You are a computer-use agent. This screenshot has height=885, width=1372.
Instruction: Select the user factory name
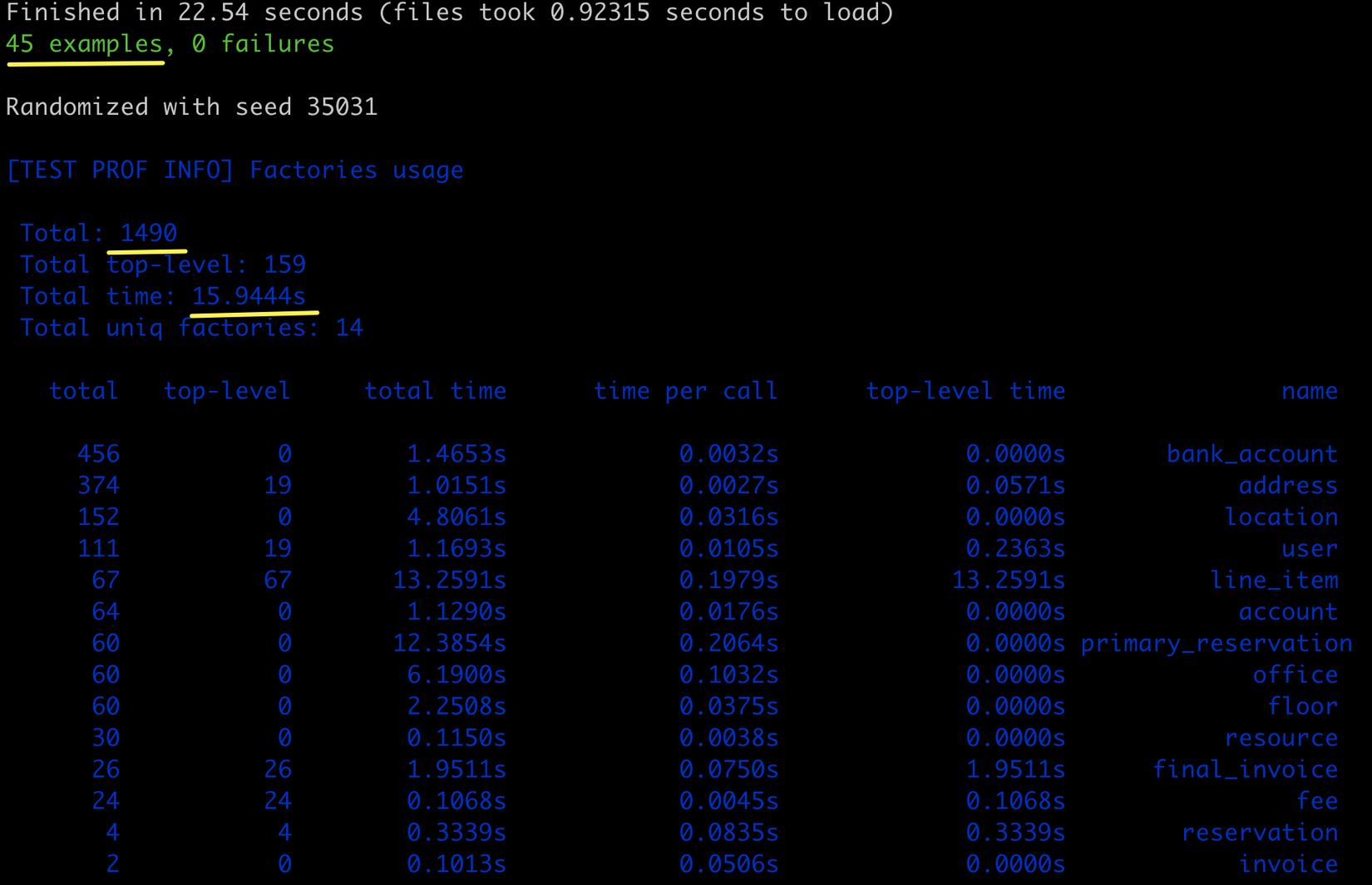1310,550
